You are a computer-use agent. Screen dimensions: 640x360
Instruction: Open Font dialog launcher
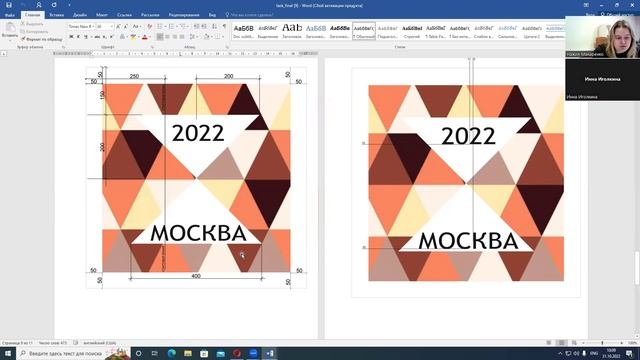click(152, 47)
